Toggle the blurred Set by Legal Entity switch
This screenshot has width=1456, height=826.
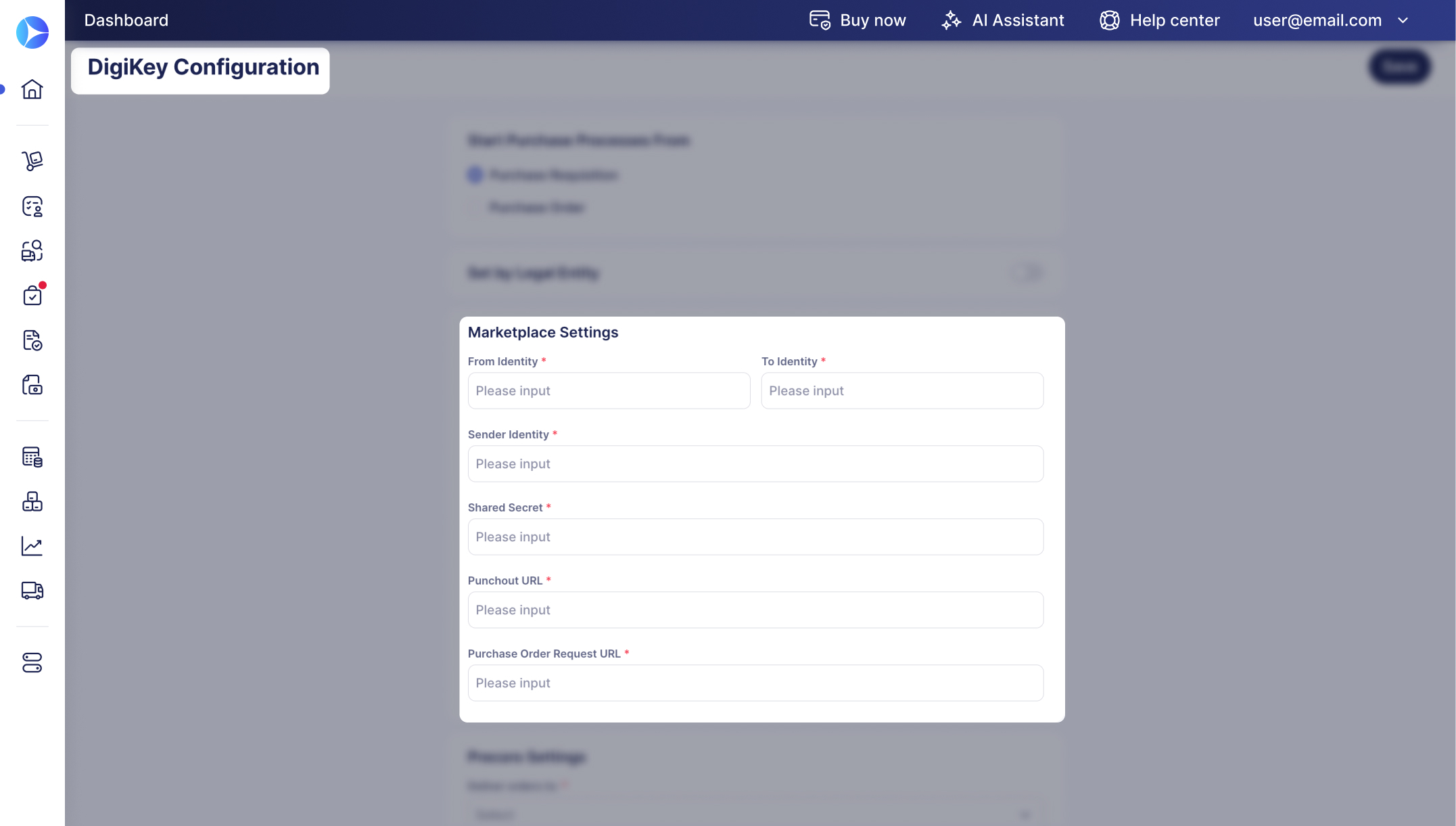point(1027,273)
